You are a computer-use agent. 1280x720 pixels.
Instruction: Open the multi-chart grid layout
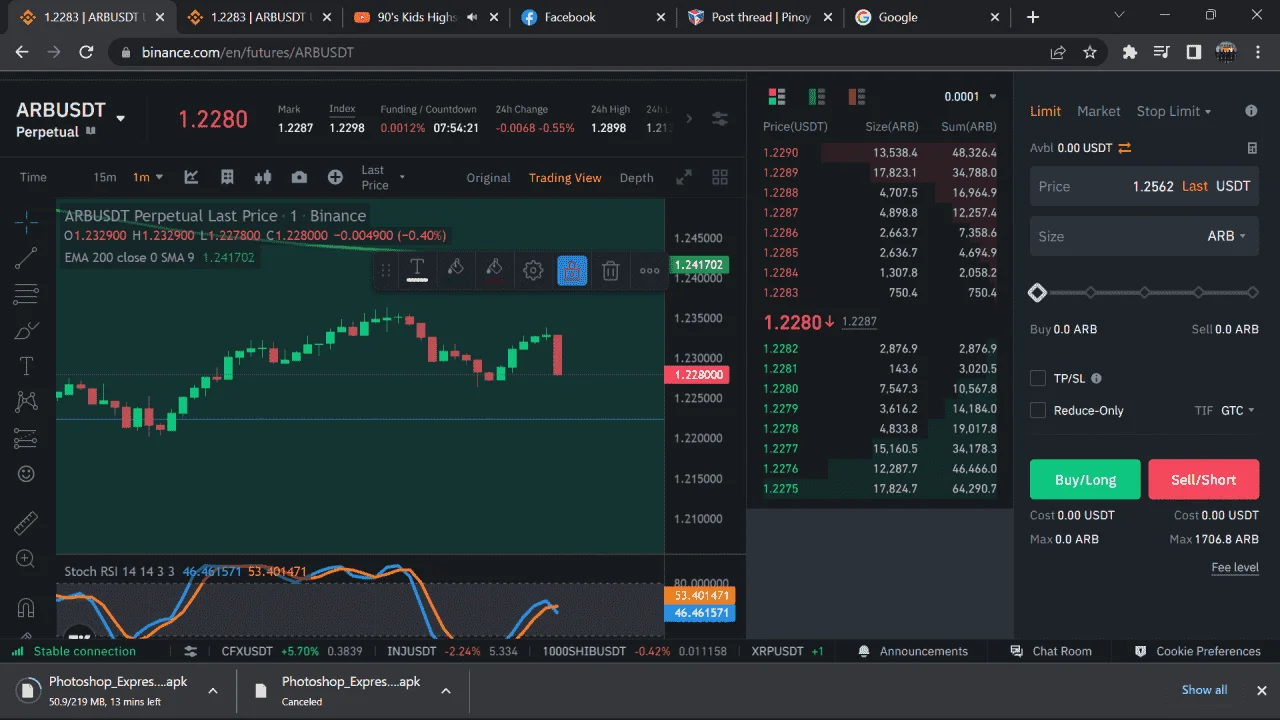click(x=720, y=177)
